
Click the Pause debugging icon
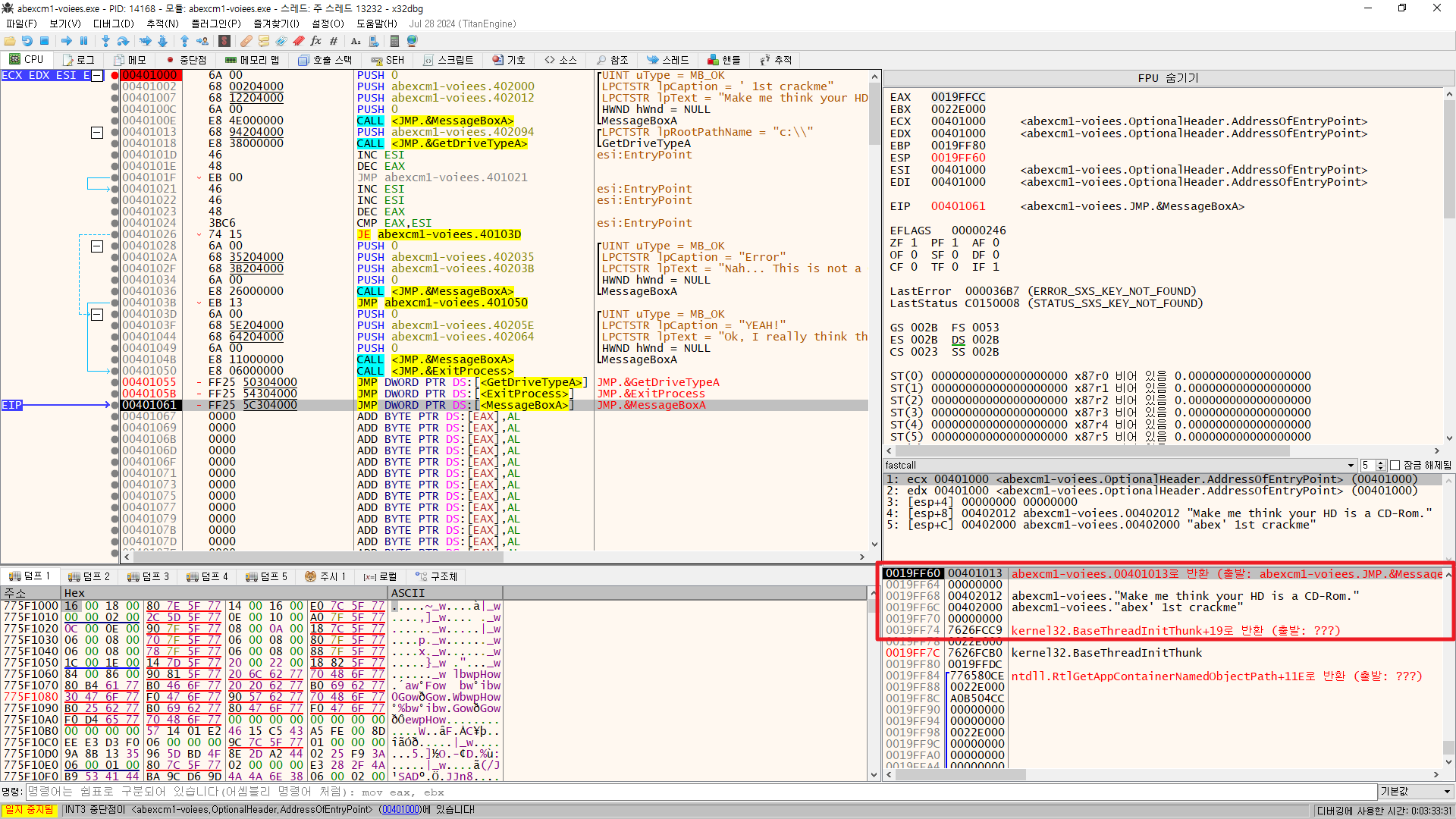coord(84,41)
